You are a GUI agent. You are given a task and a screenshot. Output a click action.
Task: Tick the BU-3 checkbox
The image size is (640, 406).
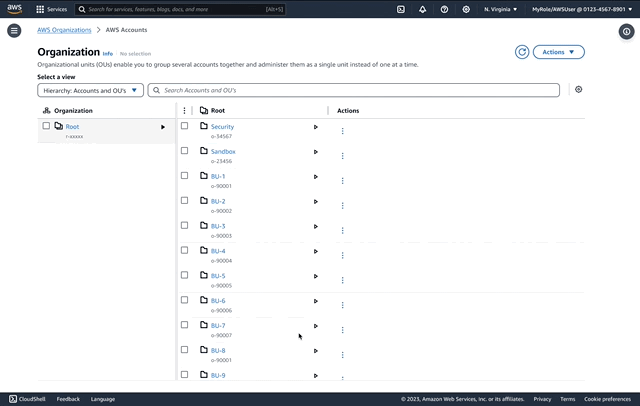point(184,225)
